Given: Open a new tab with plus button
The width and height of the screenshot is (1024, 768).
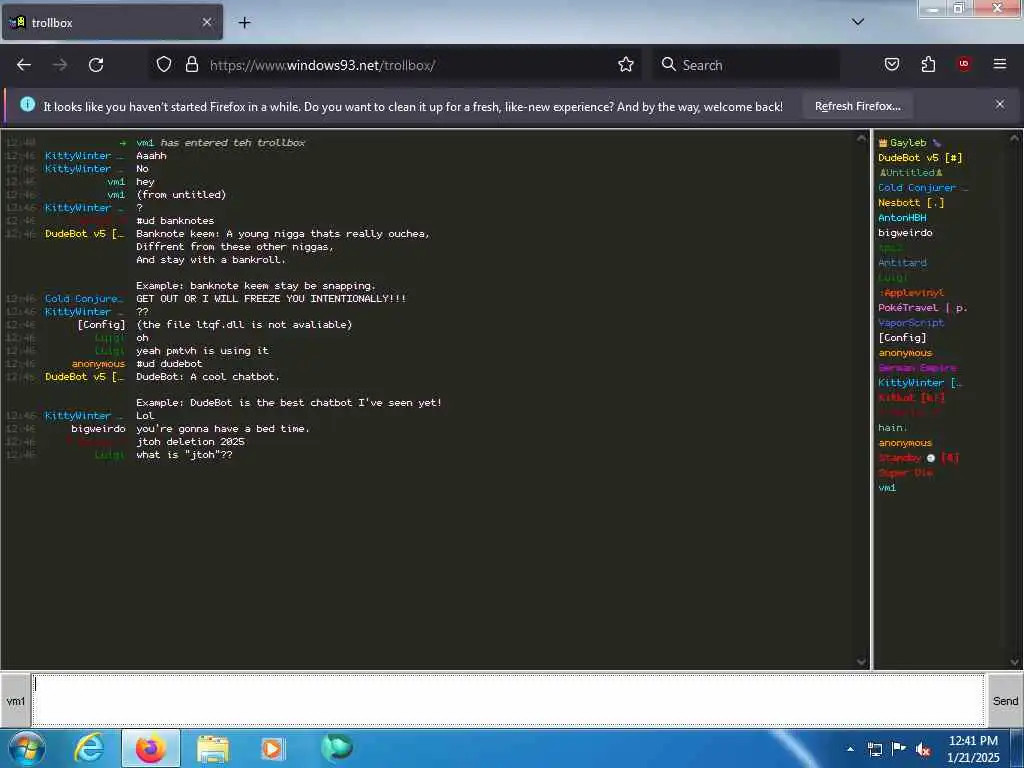Looking at the screenshot, I should click(244, 23).
